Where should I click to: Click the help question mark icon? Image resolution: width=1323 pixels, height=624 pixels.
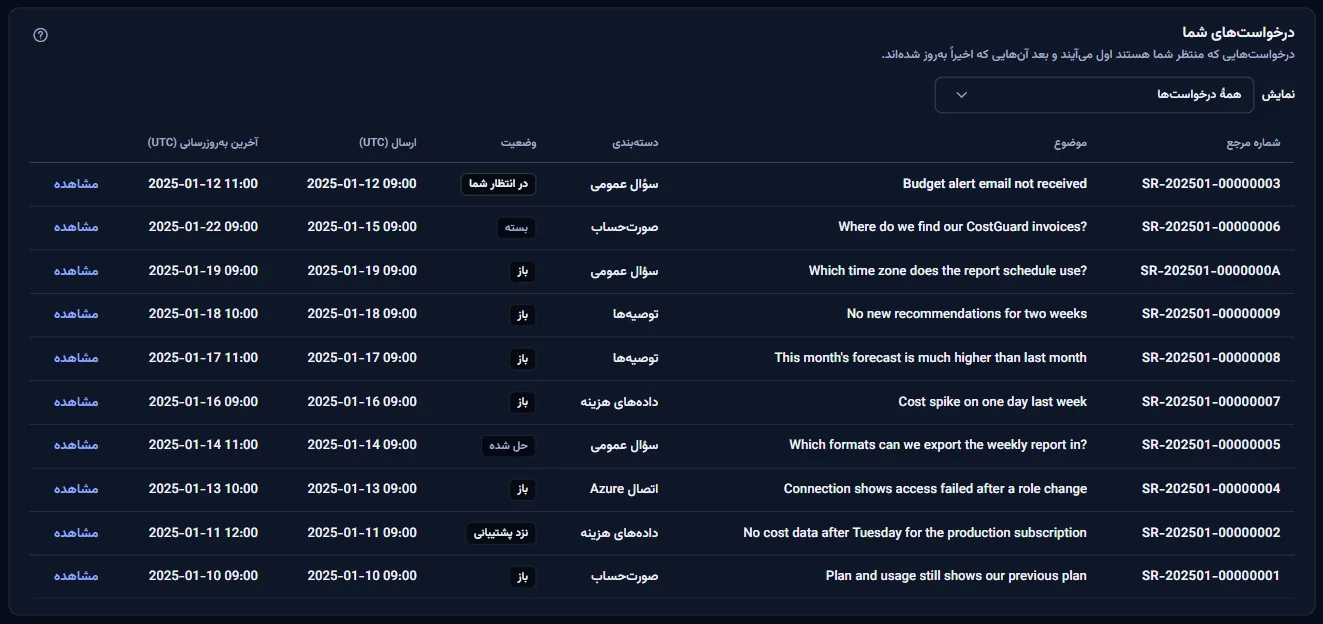(x=40, y=35)
